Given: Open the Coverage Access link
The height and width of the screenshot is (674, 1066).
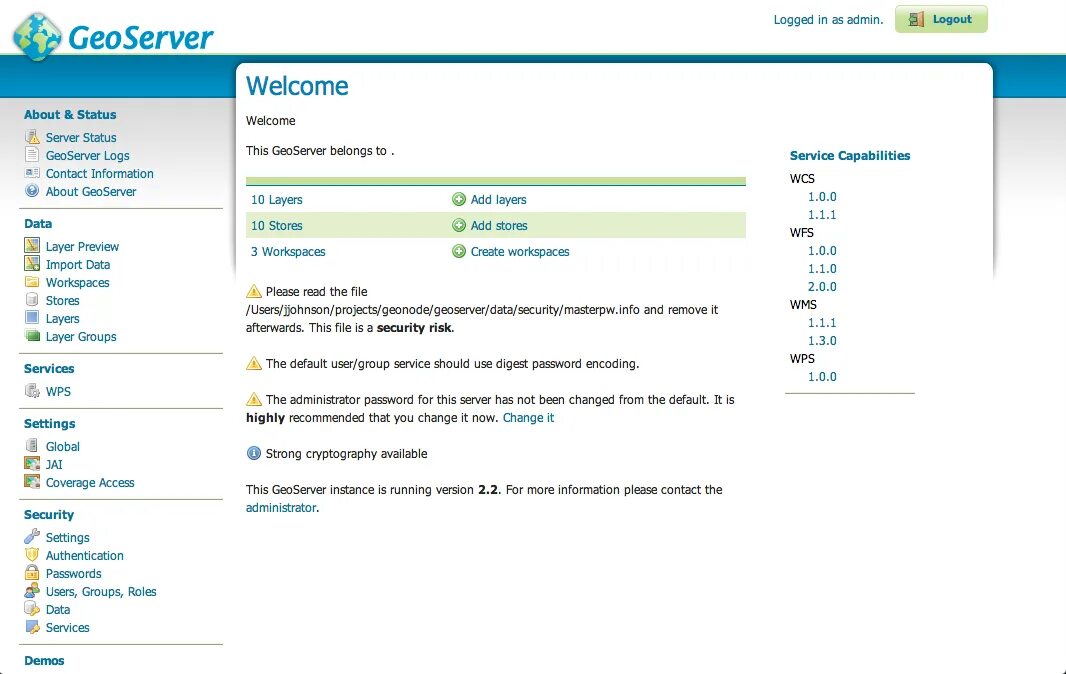Looking at the screenshot, I should (x=90, y=482).
